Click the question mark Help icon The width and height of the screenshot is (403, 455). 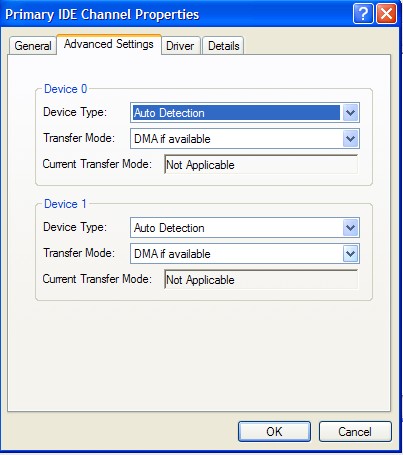tap(363, 14)
